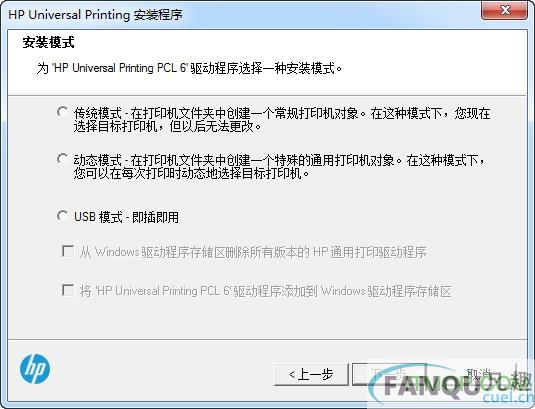The image size is (535, 409).
Task: Click the 安装模式 heading text
Action: (48, 43)
